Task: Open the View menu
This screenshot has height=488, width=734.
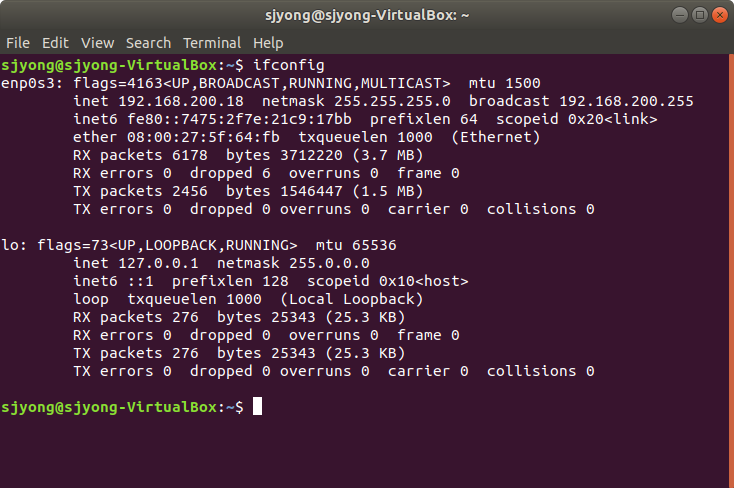Action: (97, 43)
